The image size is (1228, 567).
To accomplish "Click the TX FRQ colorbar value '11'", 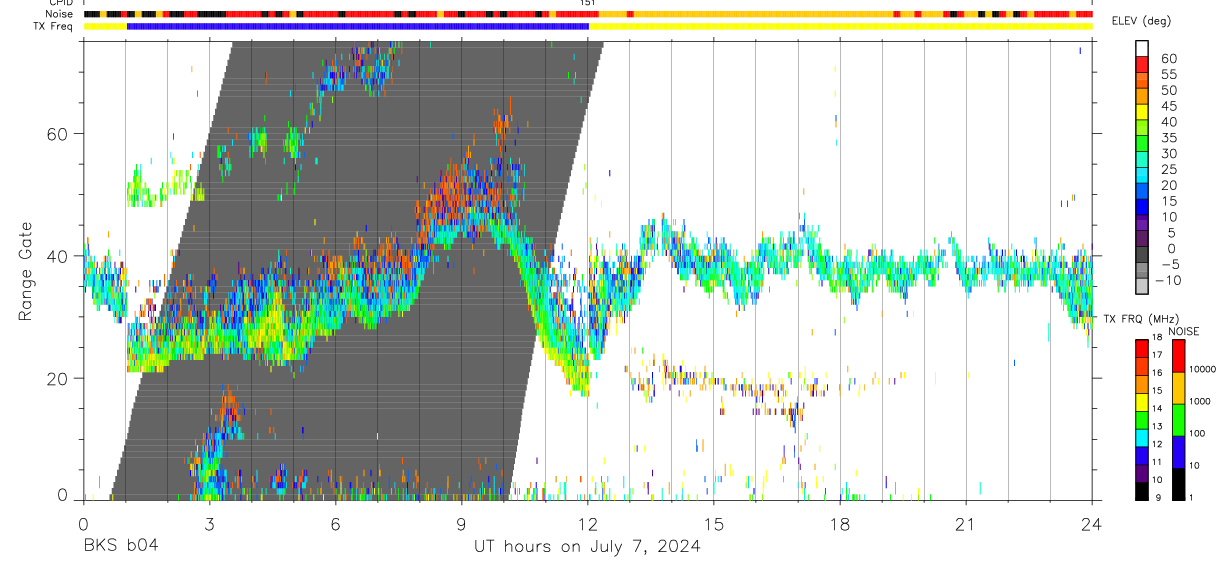I will coord(1157,462).
